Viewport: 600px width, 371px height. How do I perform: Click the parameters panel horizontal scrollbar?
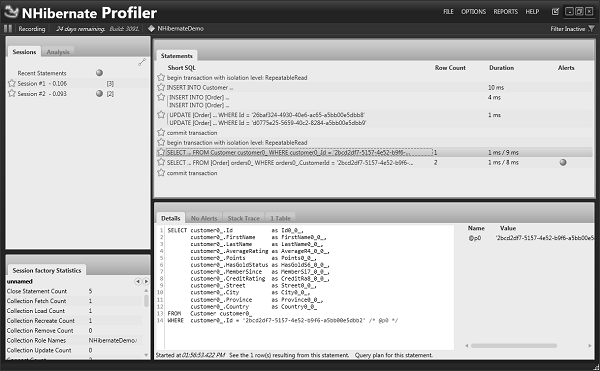[514, 346]
